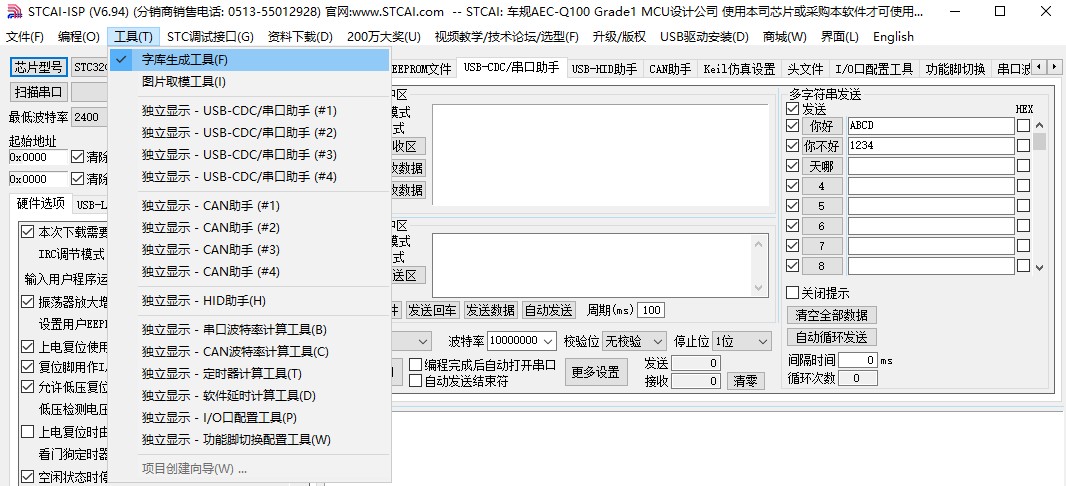Image resolution: width=1066 pixels, height=486 pixels.
Task: Click the text field containing ABCD
Action: [931, 126]
